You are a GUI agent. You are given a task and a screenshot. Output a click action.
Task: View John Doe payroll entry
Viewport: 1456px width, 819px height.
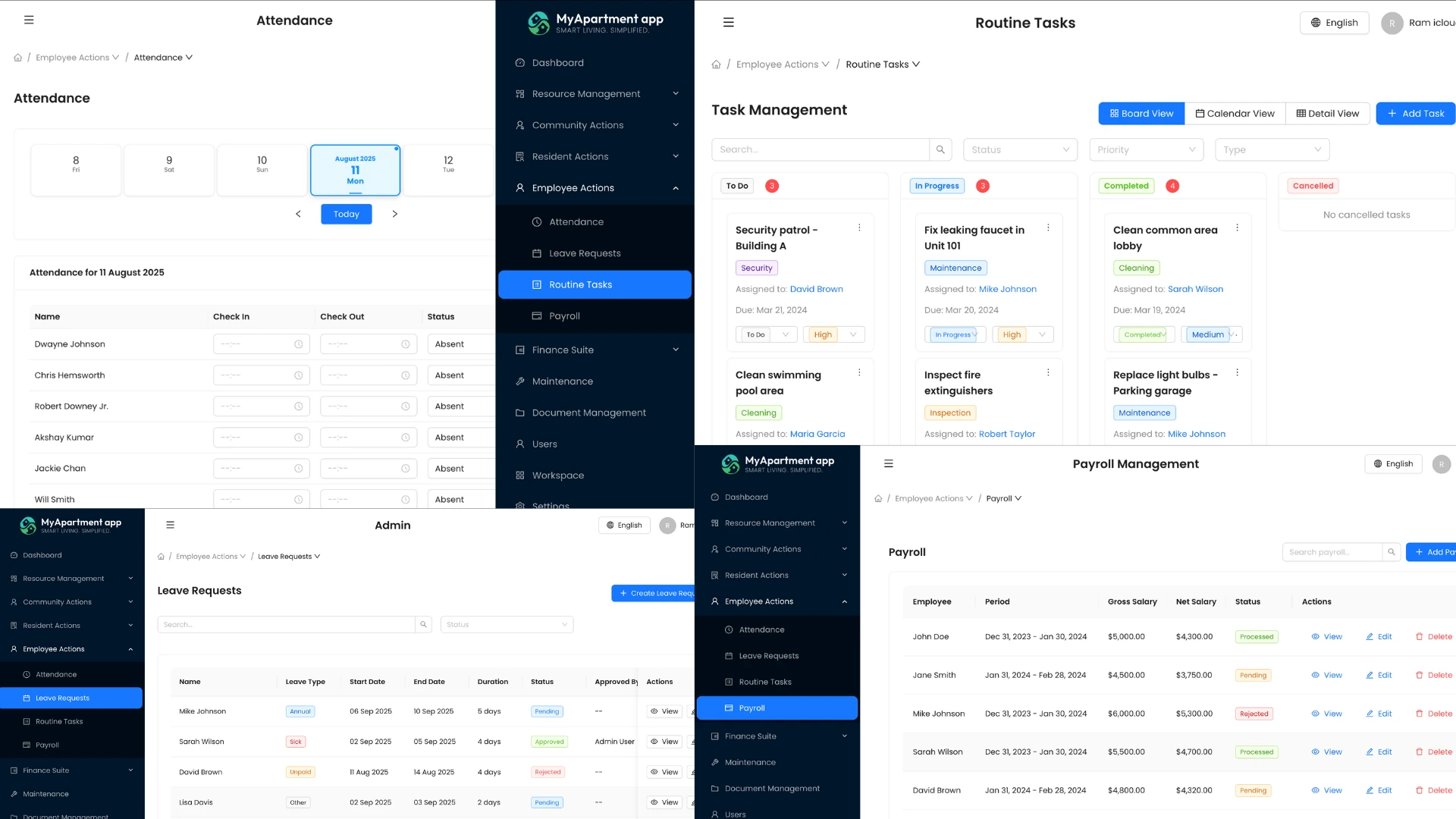1326,637
